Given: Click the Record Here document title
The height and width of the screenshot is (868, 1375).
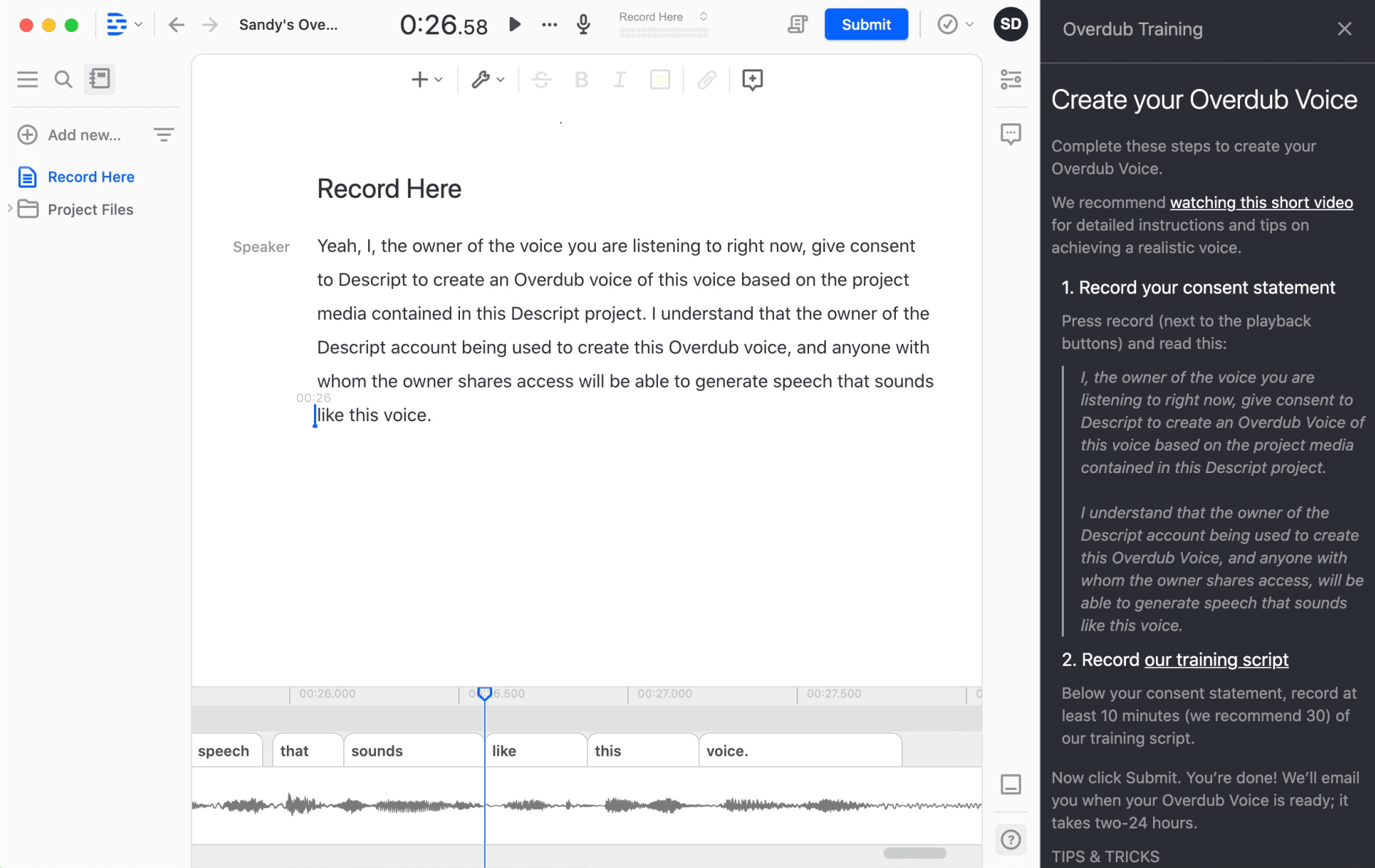Looking at the screenshot, I should coord(389,189).
